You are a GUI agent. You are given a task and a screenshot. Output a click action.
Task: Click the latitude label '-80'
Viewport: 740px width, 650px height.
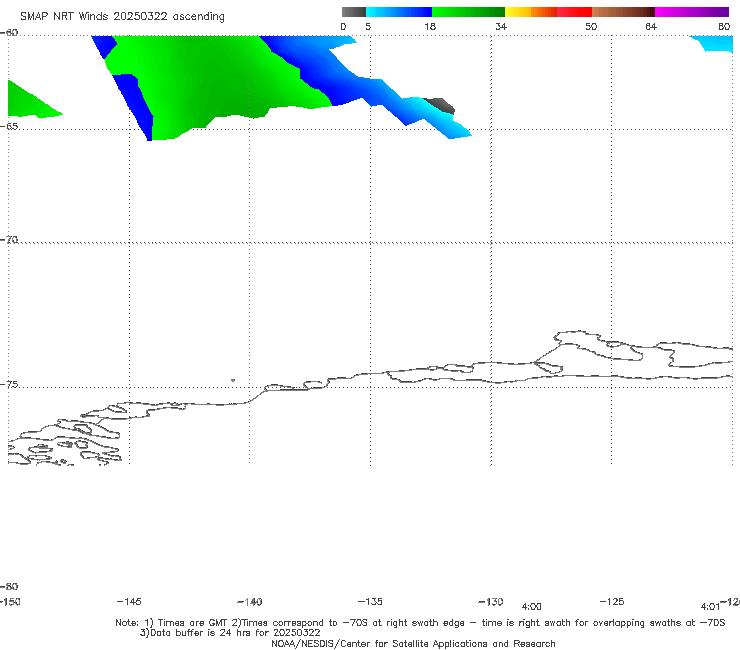coord(9,586)
